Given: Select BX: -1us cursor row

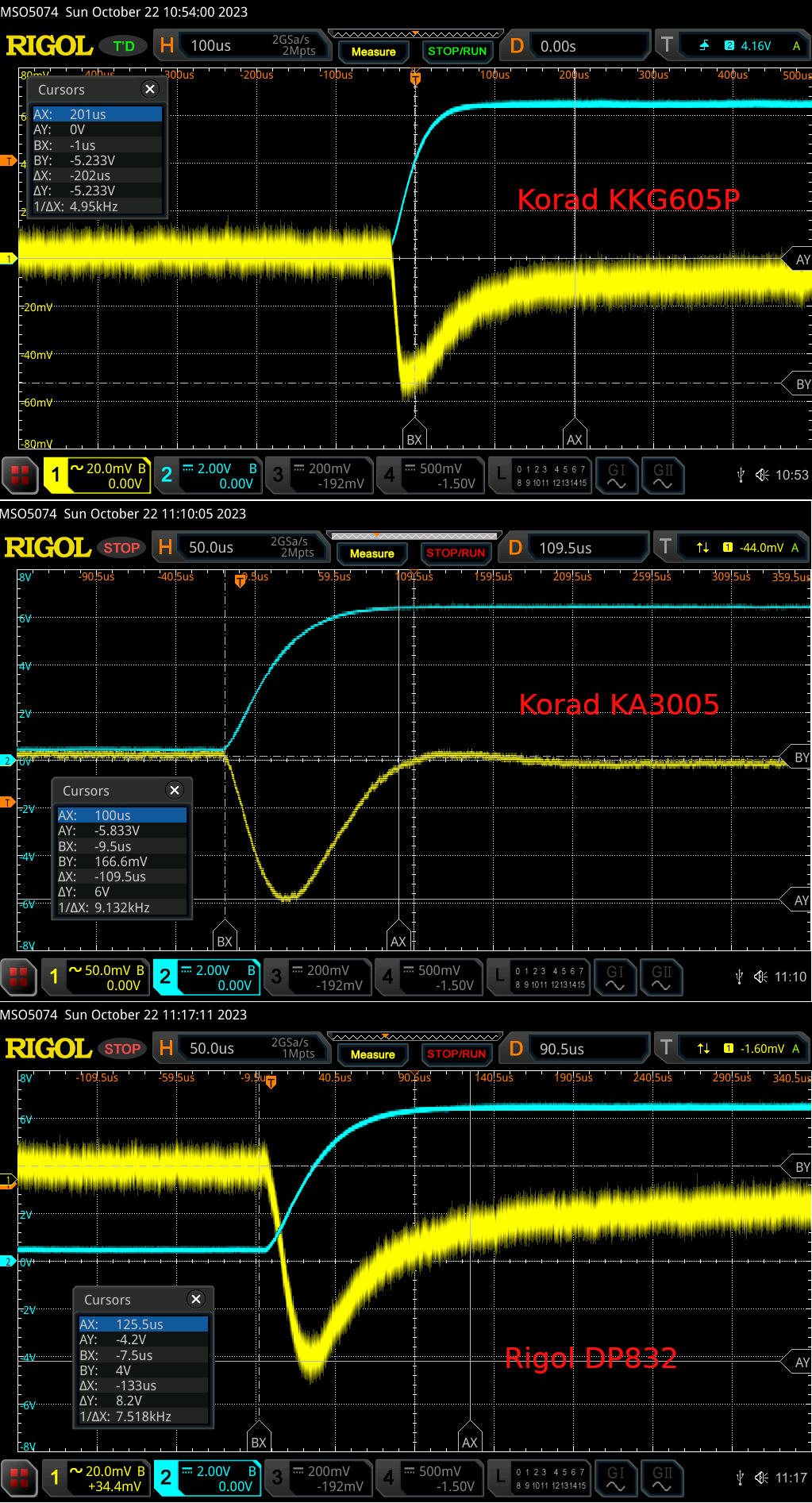Looking at the screenshot, I should pyautogui.click(x=98, y=145).
